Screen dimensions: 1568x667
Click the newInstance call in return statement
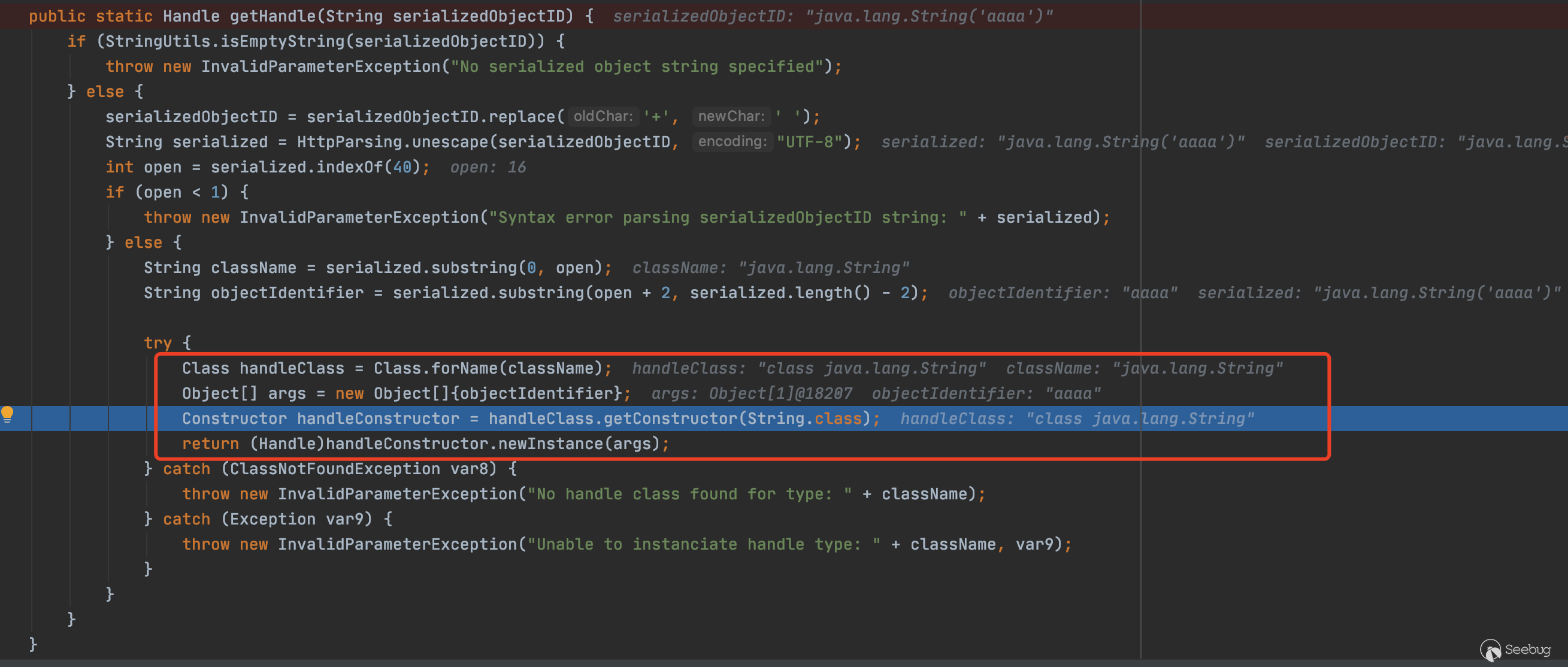tap(550, 444)
